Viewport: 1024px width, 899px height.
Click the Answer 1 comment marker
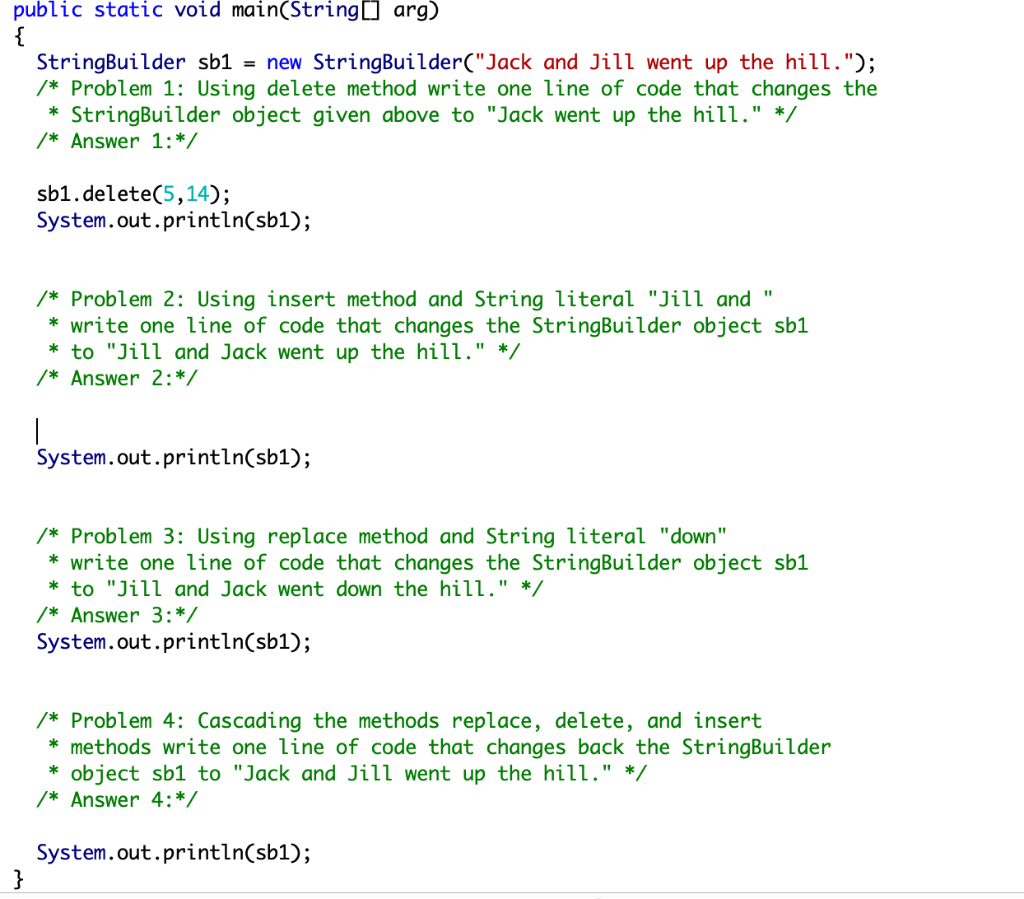117,141
